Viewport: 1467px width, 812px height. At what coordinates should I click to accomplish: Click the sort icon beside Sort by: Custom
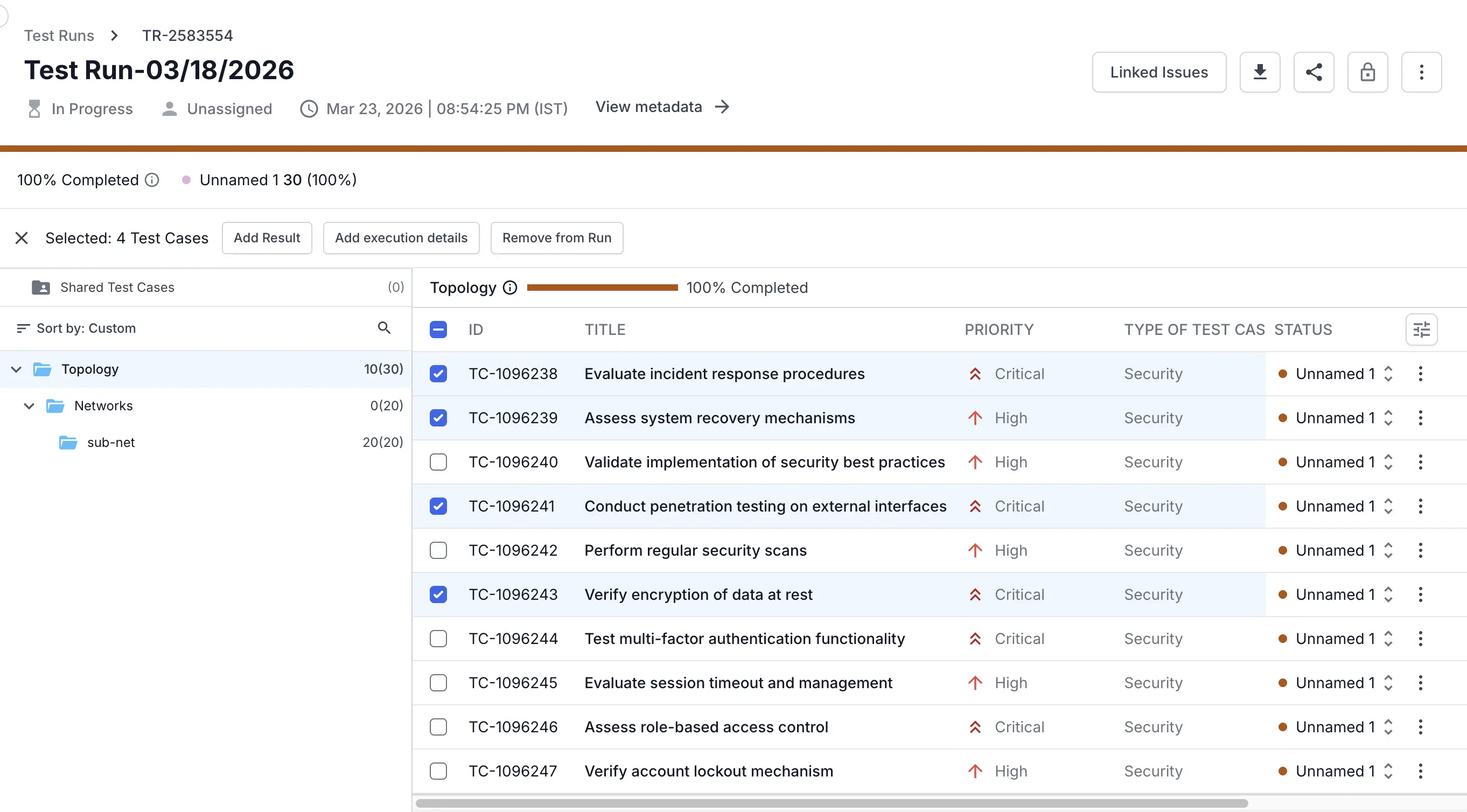click(23, 328)
